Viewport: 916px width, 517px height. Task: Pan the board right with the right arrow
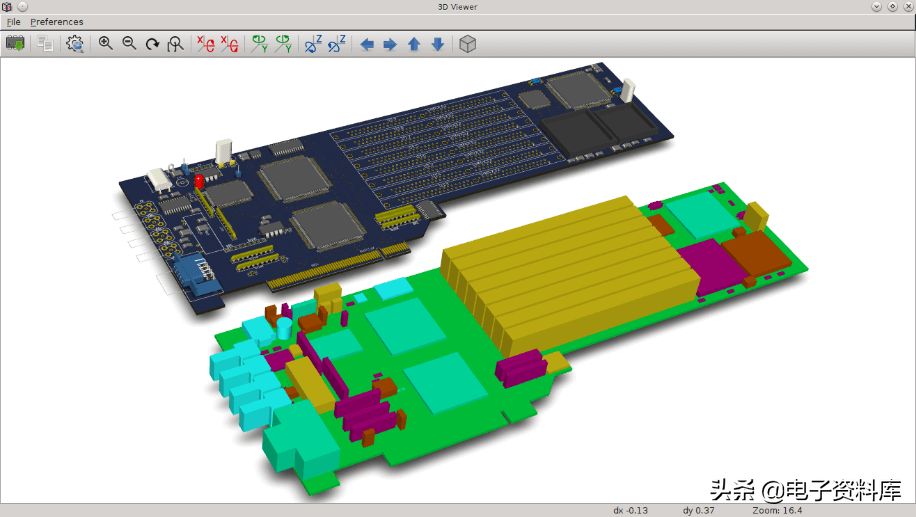point(390,44)
